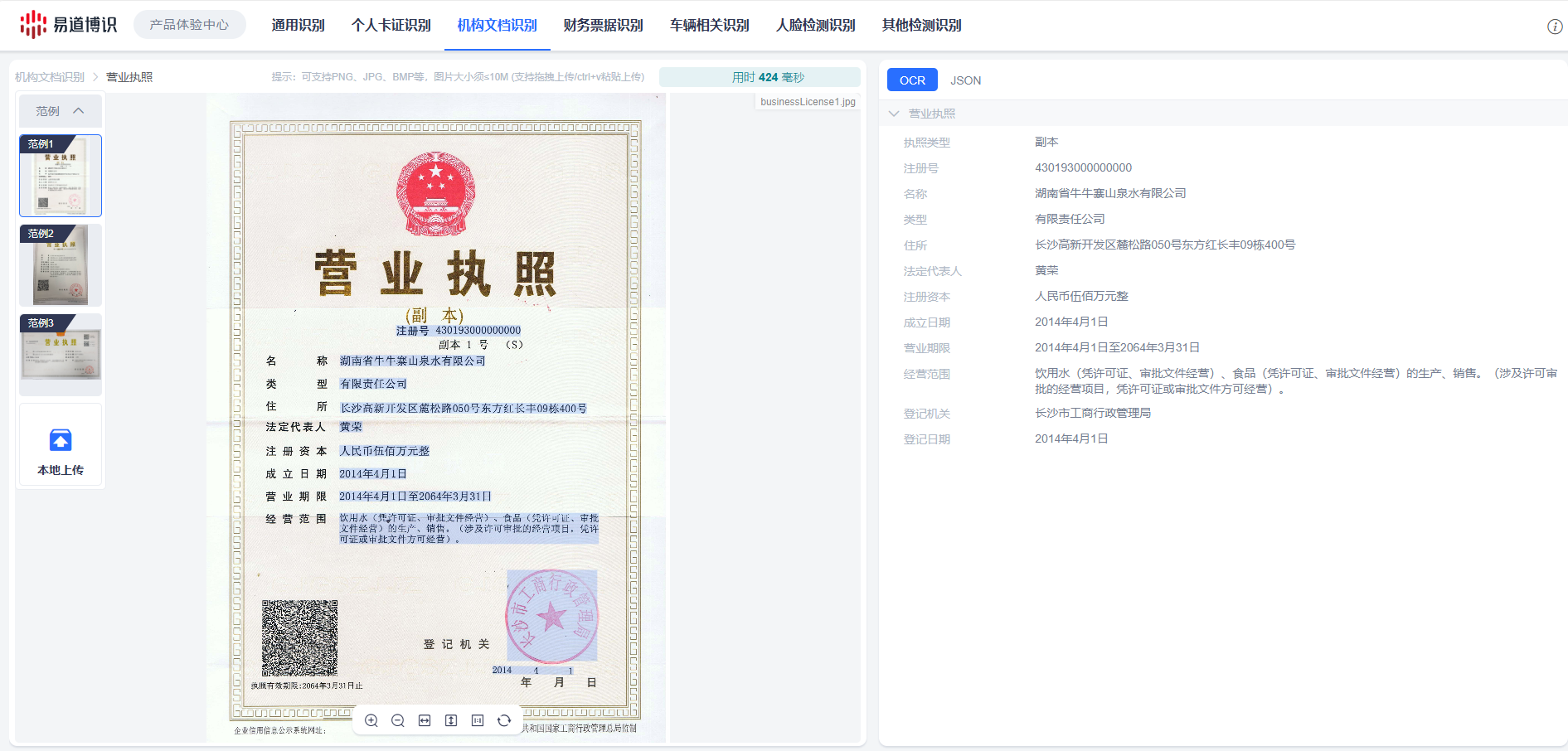
Task: Collapse the 范例 samples list
Action: [x=78, y=111]
